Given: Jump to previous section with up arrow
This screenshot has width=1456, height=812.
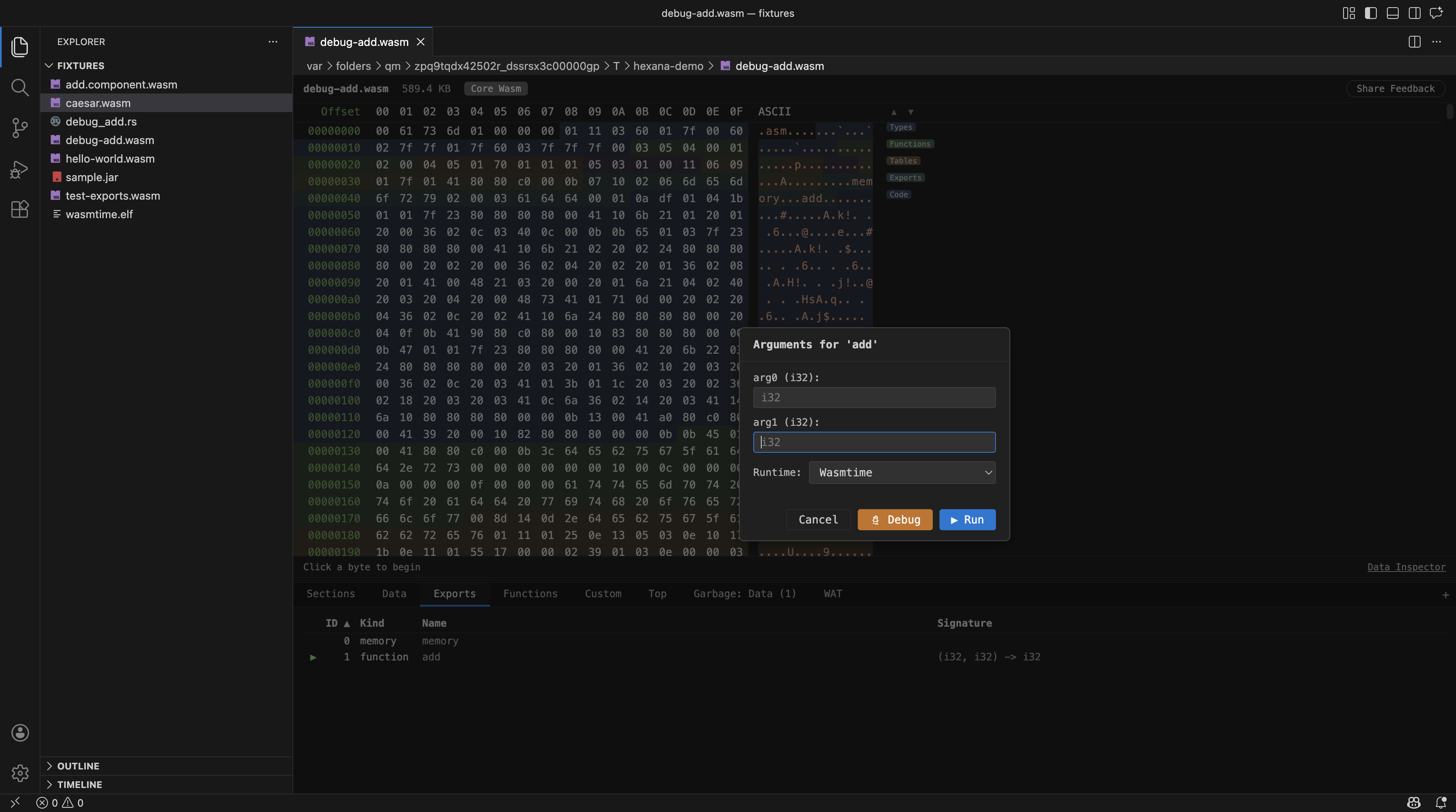Looking at the screenshot, I should tap(894, 112).
